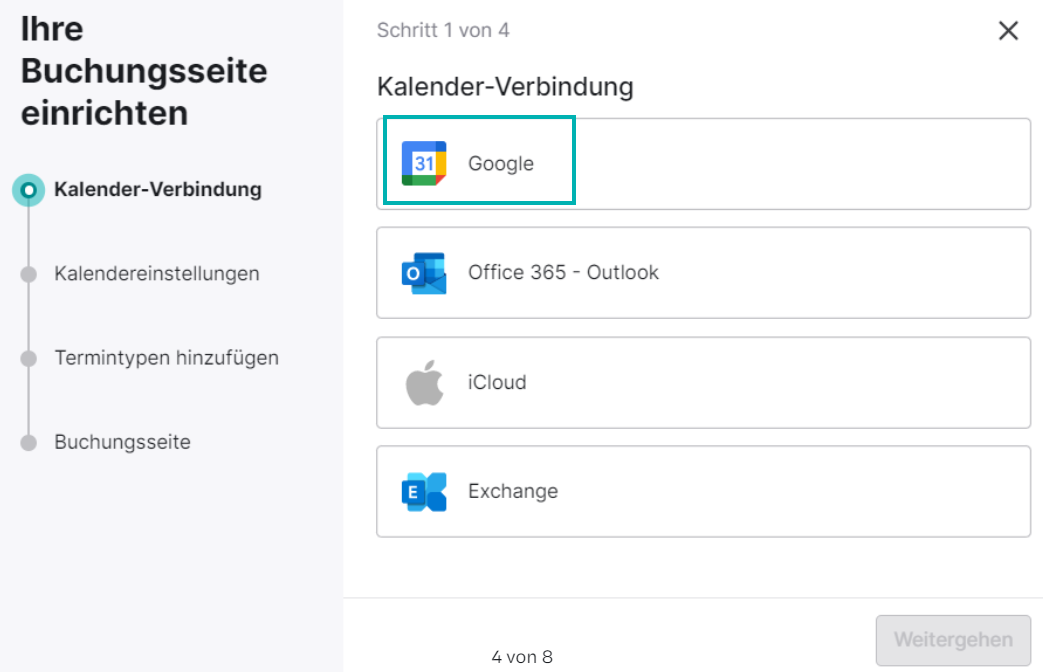This screenshot has width=1043, height=672.
Task: Close the booking page setup dialog
Action: pyautogui.click(x=1008, y=31)
